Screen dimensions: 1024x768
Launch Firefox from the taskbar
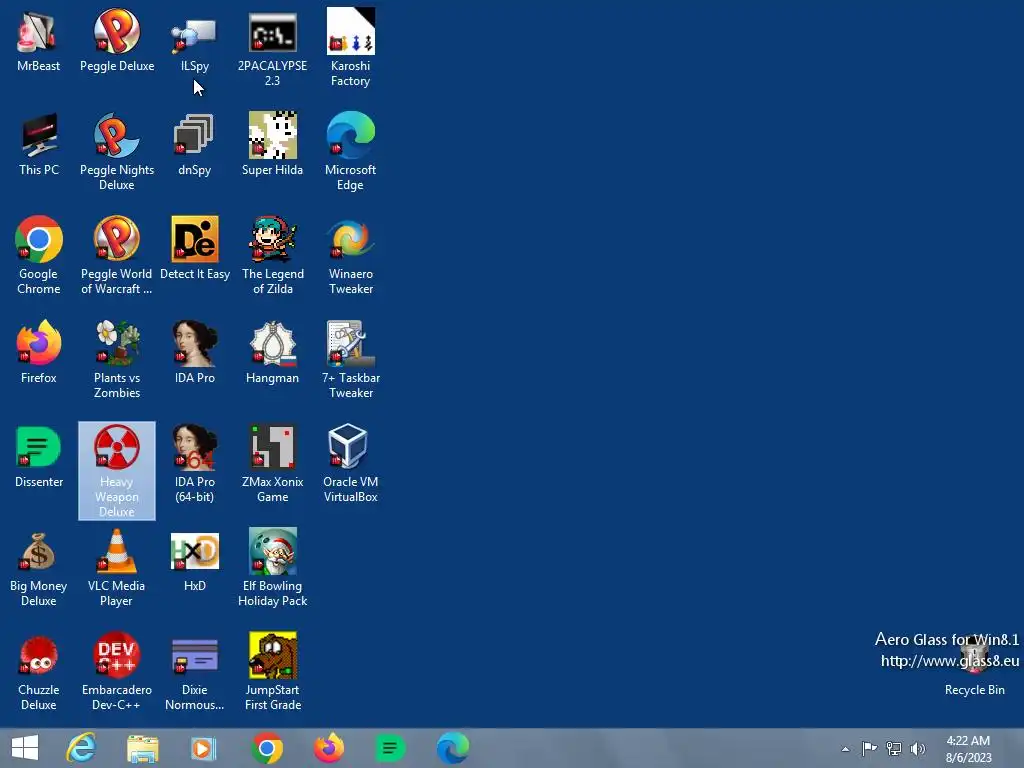tap(328, 748)
